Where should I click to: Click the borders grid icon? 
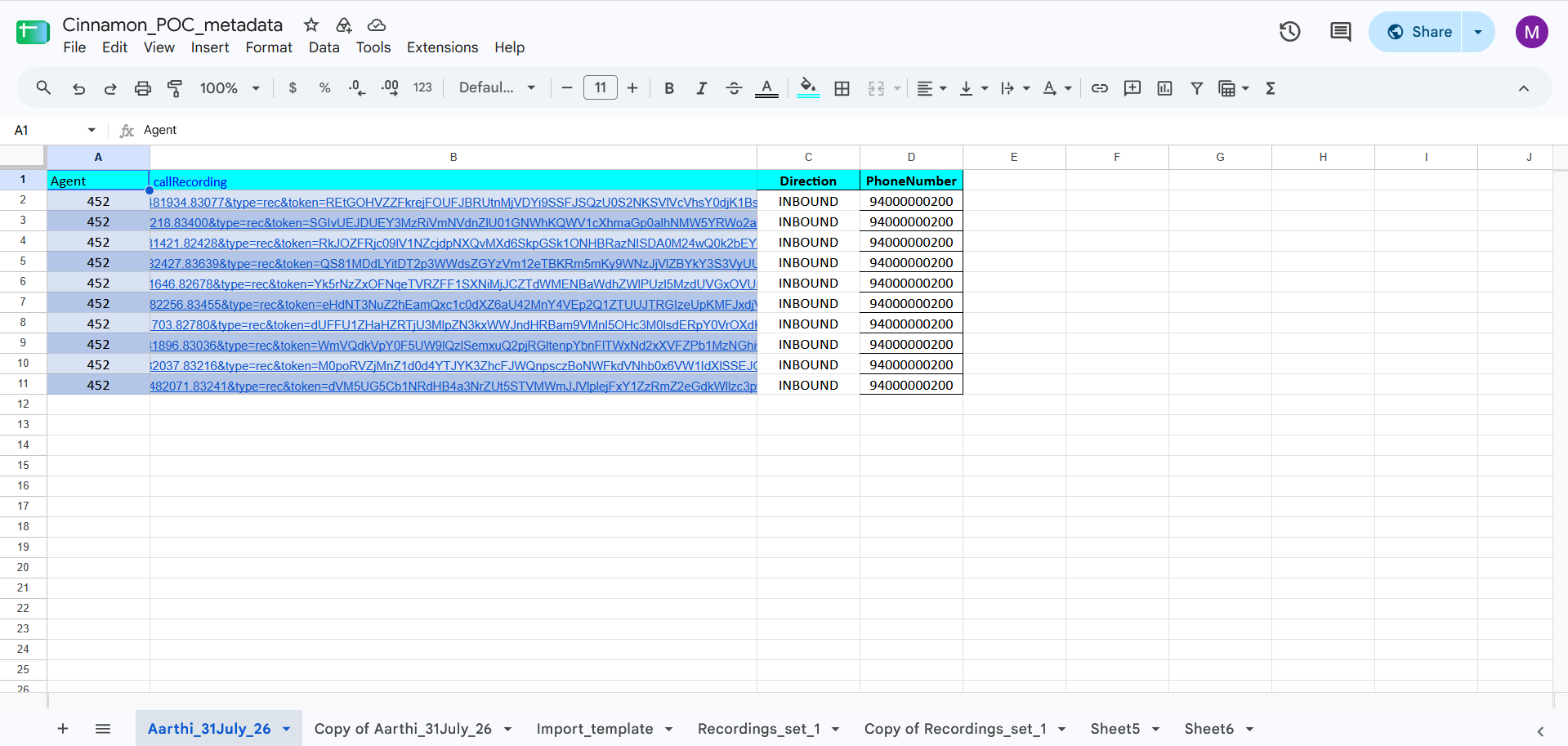pos(842,88)
